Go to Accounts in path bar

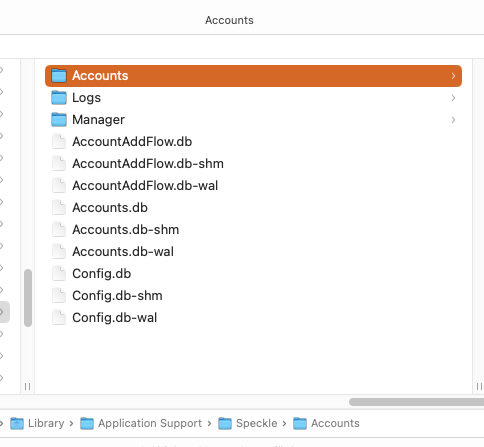tap(335, 423)
